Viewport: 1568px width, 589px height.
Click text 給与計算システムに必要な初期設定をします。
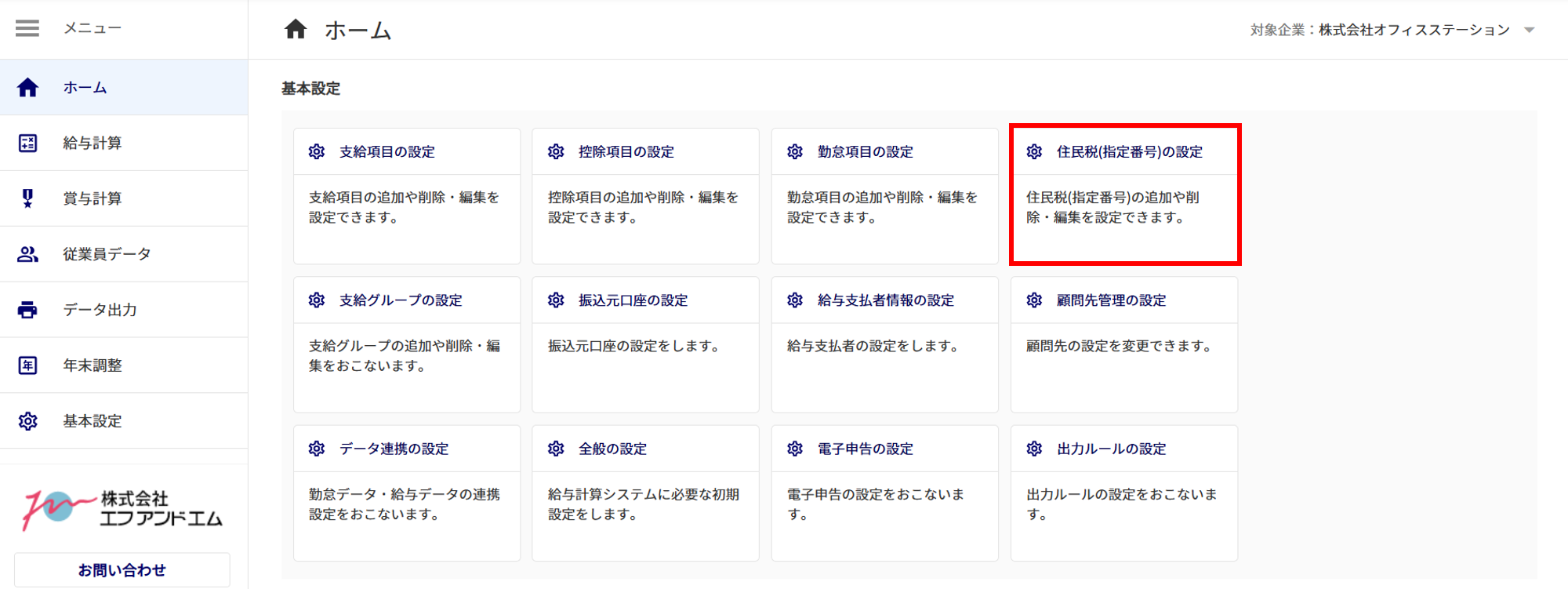643,504
